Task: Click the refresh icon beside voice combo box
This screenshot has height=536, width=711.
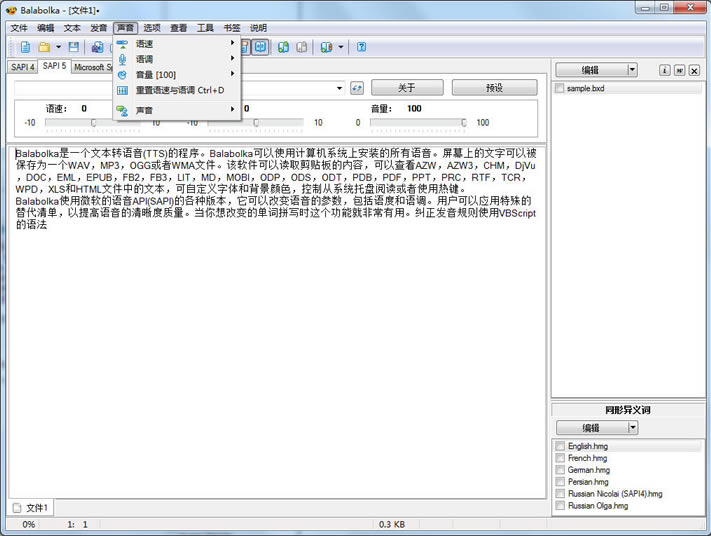Action: pos(356,88)
